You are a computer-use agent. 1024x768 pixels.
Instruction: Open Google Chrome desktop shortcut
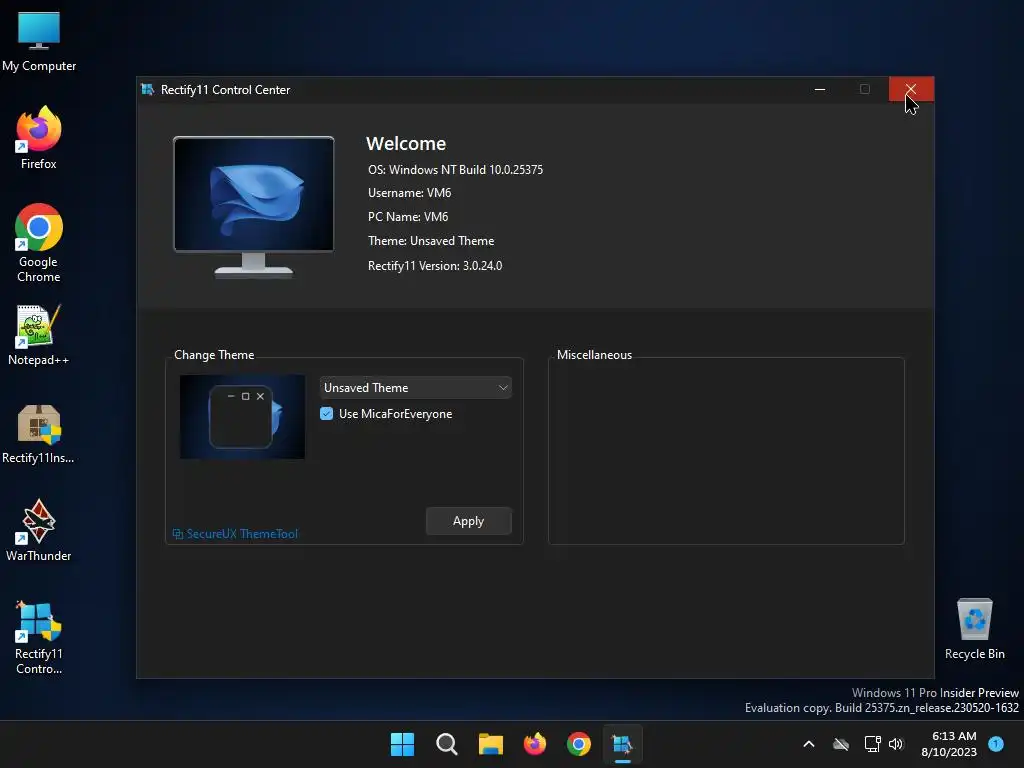coord(39,243)
